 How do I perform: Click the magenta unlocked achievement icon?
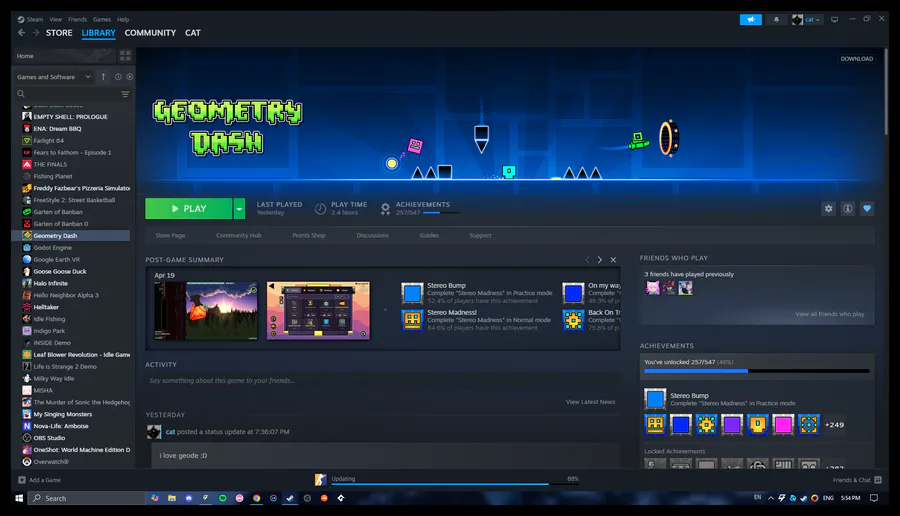[x=783, y=425]
